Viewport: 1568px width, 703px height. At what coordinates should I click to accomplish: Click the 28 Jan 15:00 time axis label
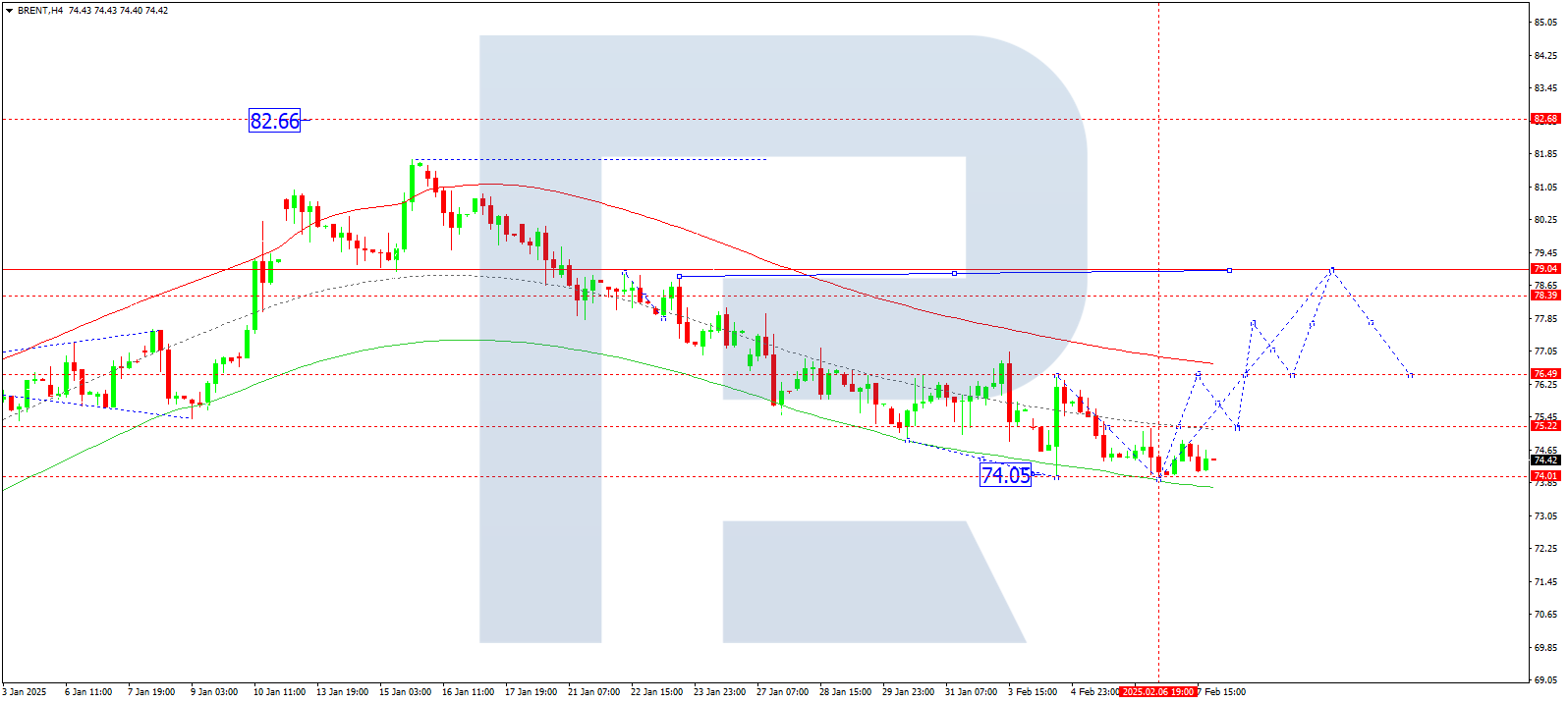[x=845, y=692]
